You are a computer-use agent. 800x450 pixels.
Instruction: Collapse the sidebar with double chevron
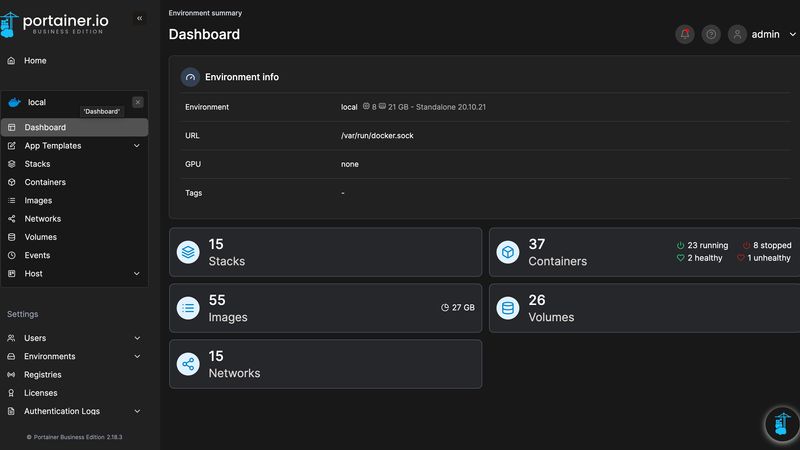click(x=139, y=18)
